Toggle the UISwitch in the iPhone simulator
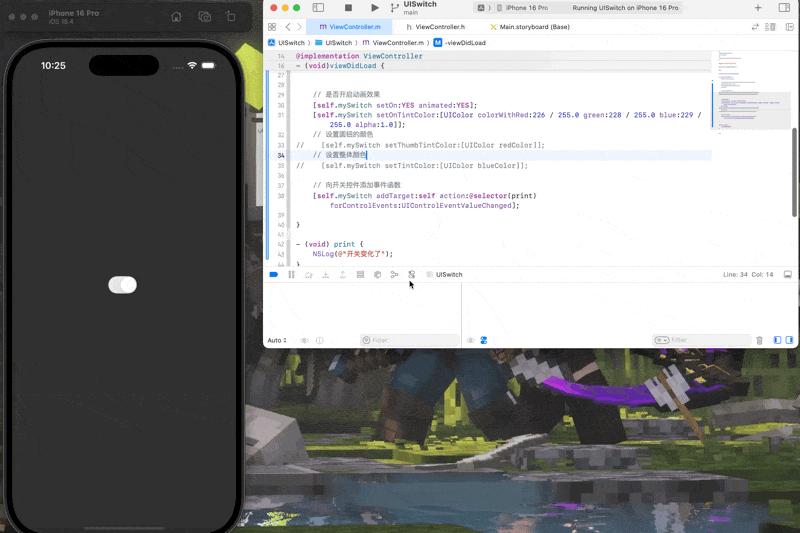 click(122, 285)
